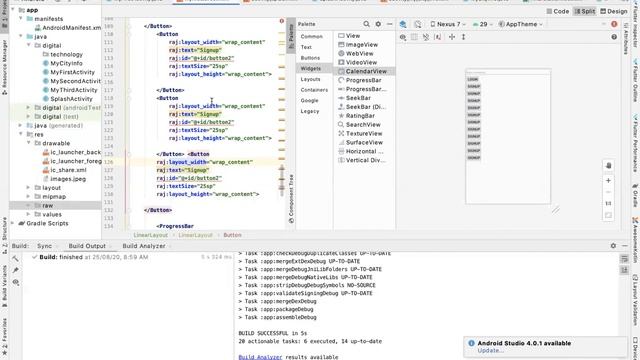This screenshot has width=640, height=360.
Task: Click the vertical expand arrow icon in design toolbar
Action: [x=463, y=37]
